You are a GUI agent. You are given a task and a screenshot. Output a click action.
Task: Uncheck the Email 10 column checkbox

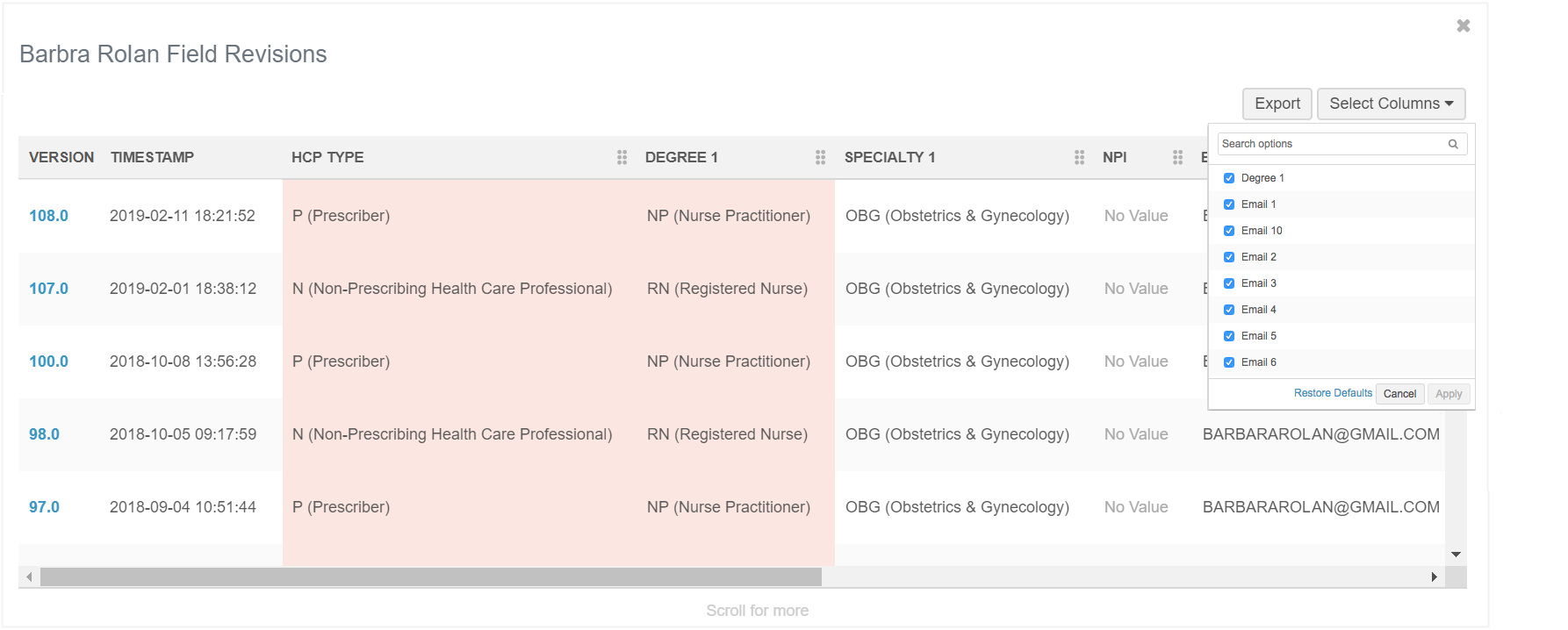(x=1229, y=231)
